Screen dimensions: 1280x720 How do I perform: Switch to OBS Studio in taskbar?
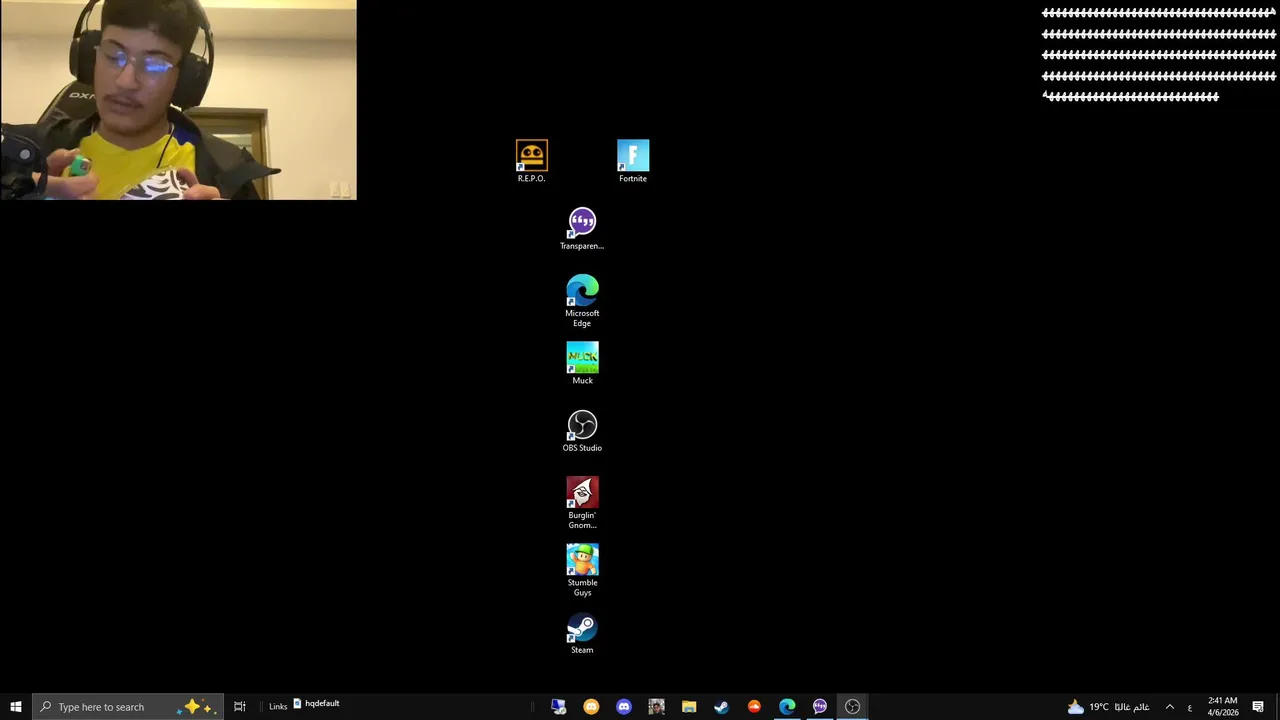[852, 707]
